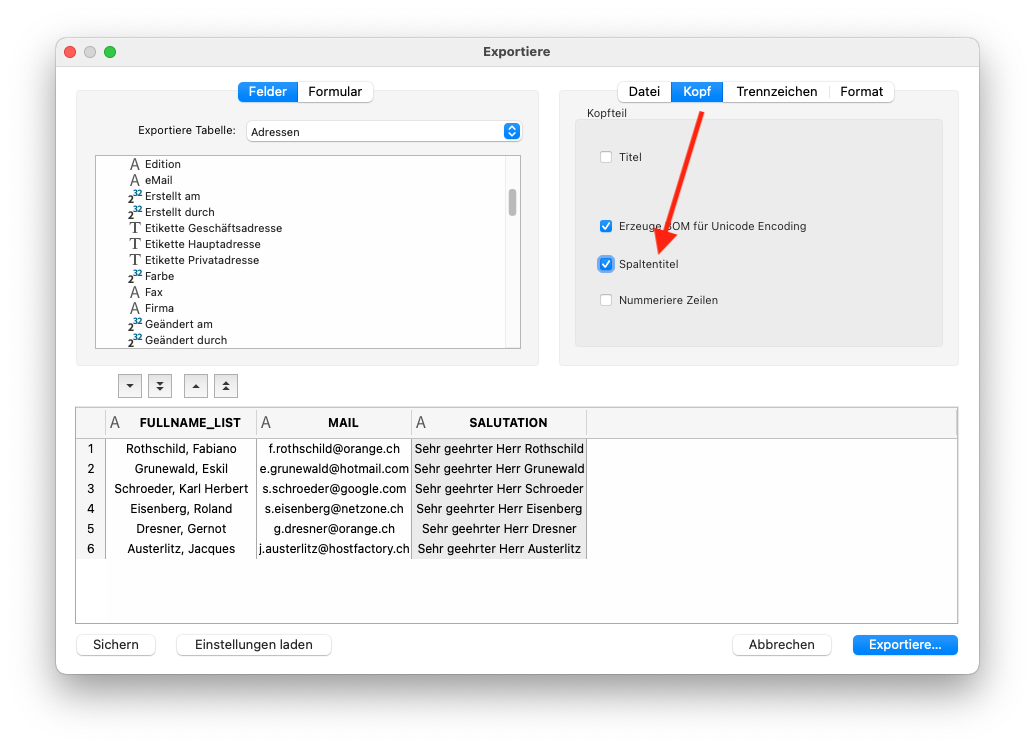Screen dimensions: 1035x748
Task: Select the Farbe field
Action: 160,276
